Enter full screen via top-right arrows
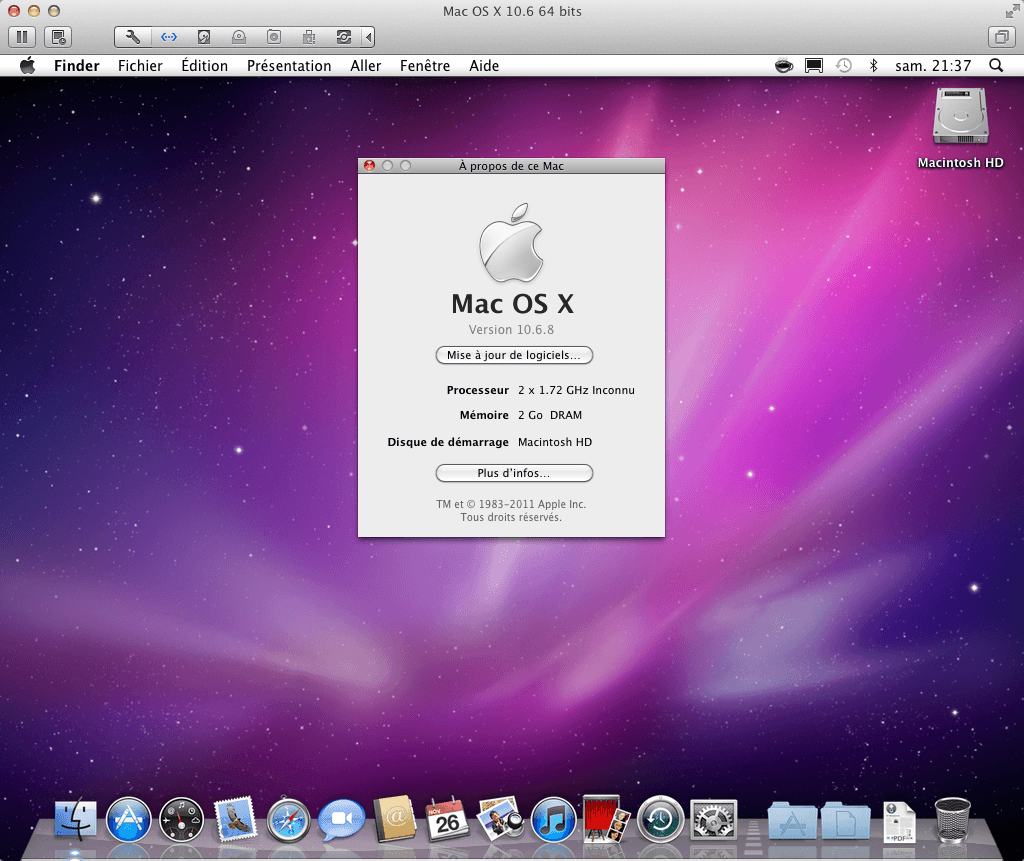Viewport: 1024px width, 861px height. click(1012, 11)
